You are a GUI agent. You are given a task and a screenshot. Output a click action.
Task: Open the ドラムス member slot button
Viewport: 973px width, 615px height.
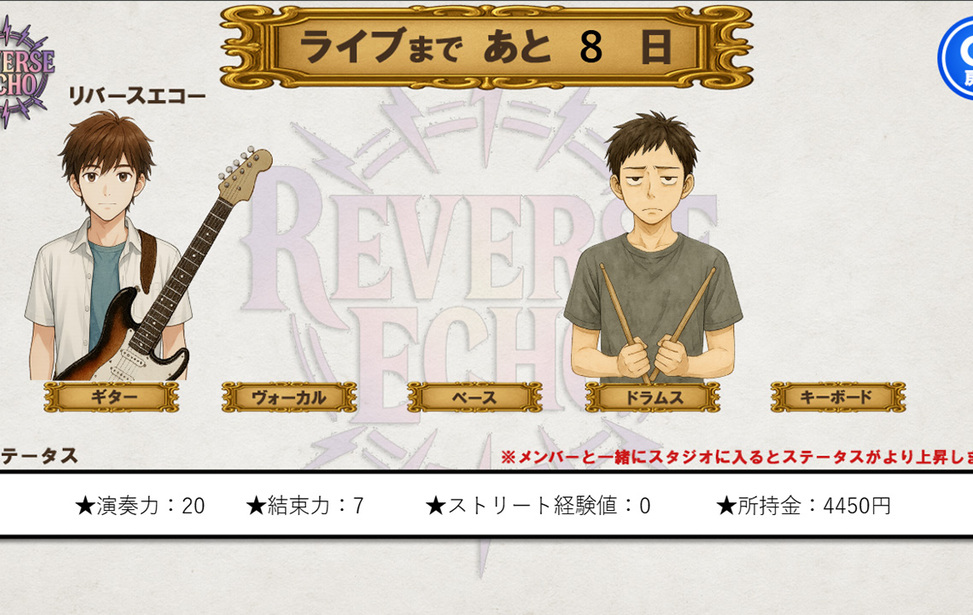point(653,397)
